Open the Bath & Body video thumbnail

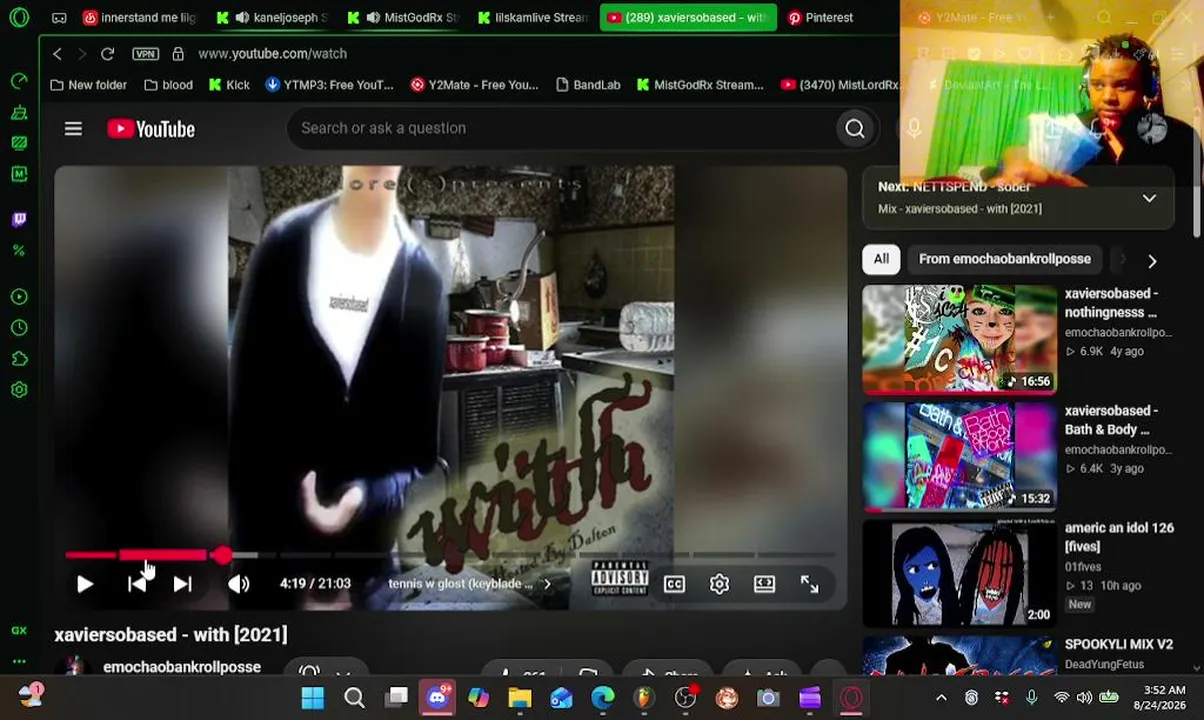point(959,456)
